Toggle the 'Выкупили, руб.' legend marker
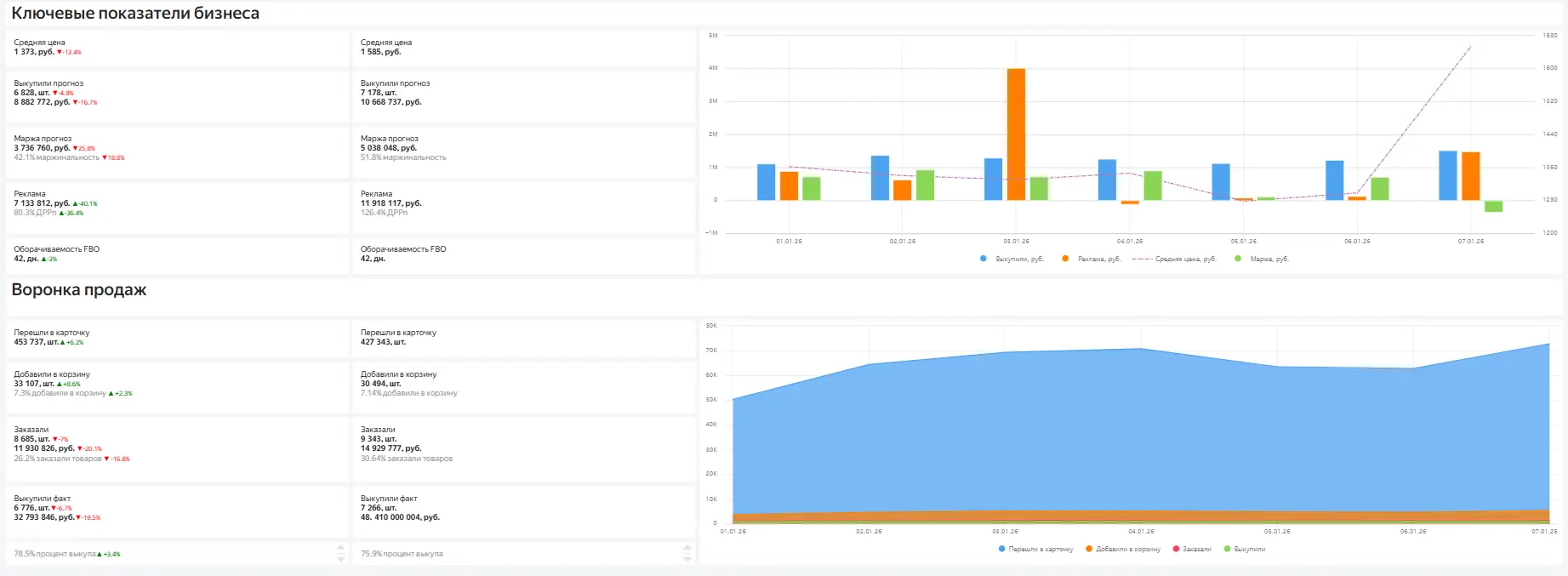This screenshot has height=576, width=1568. pyautogui.click(x=984, y=259)
